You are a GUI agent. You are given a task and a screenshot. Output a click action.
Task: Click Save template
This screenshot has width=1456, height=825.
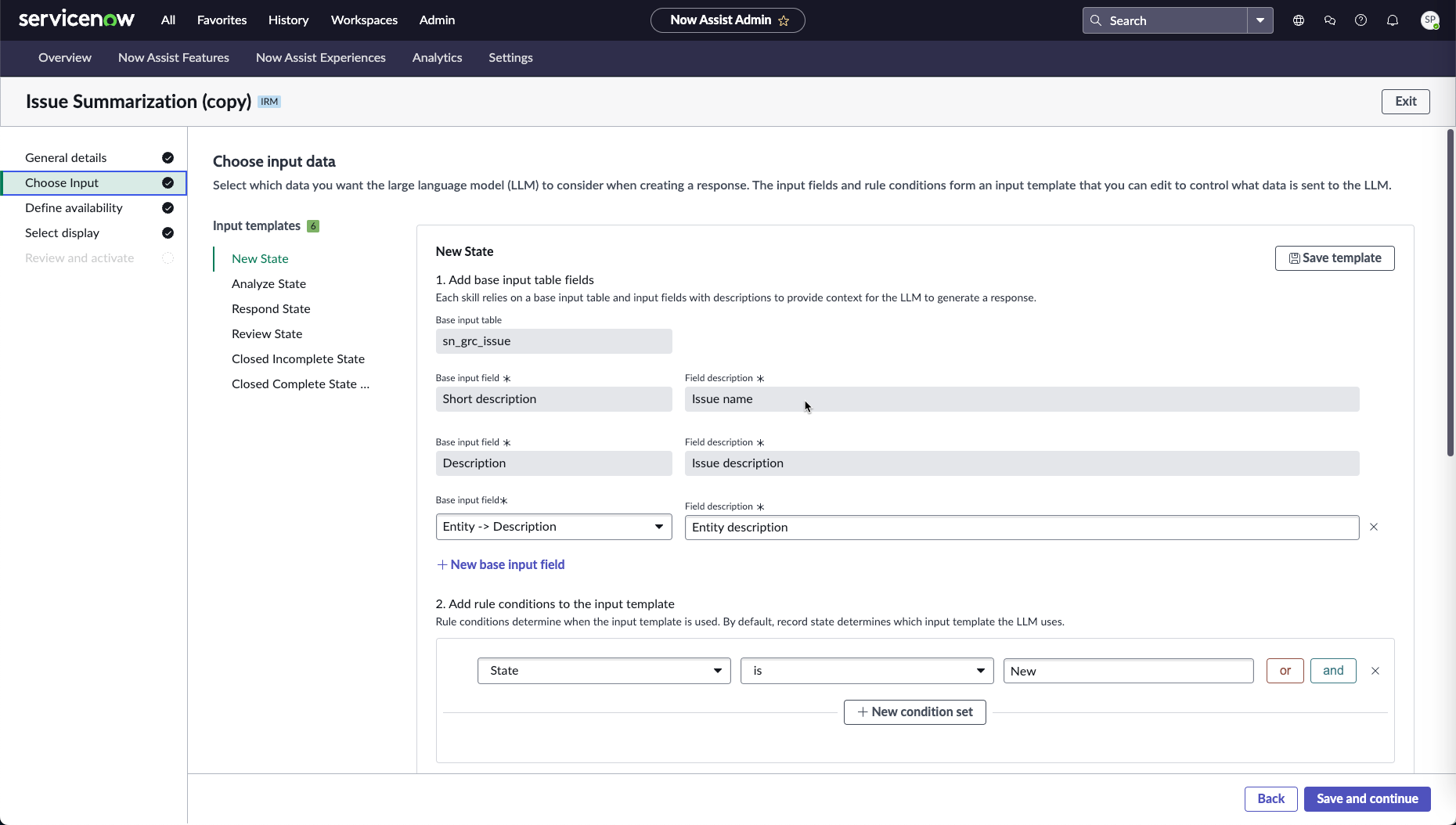[1335, 258]
